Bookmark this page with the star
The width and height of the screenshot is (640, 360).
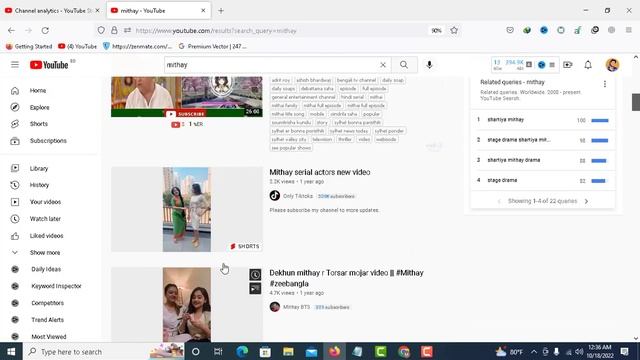click(x=454, y=30)
